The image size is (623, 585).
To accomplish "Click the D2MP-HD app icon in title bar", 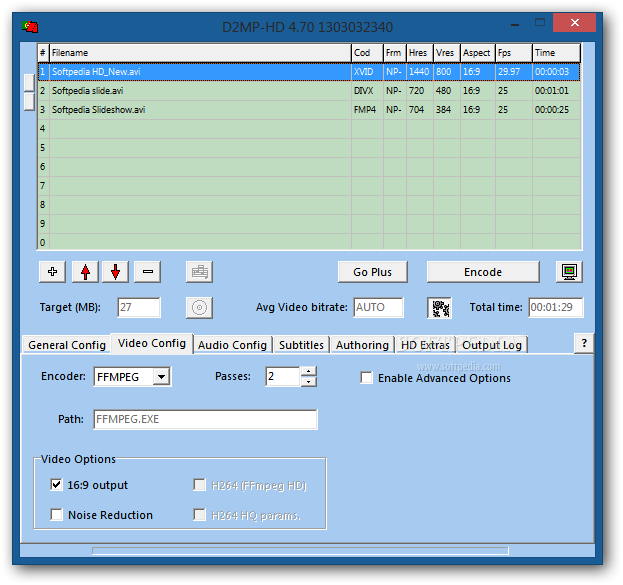I will (30, 27).
